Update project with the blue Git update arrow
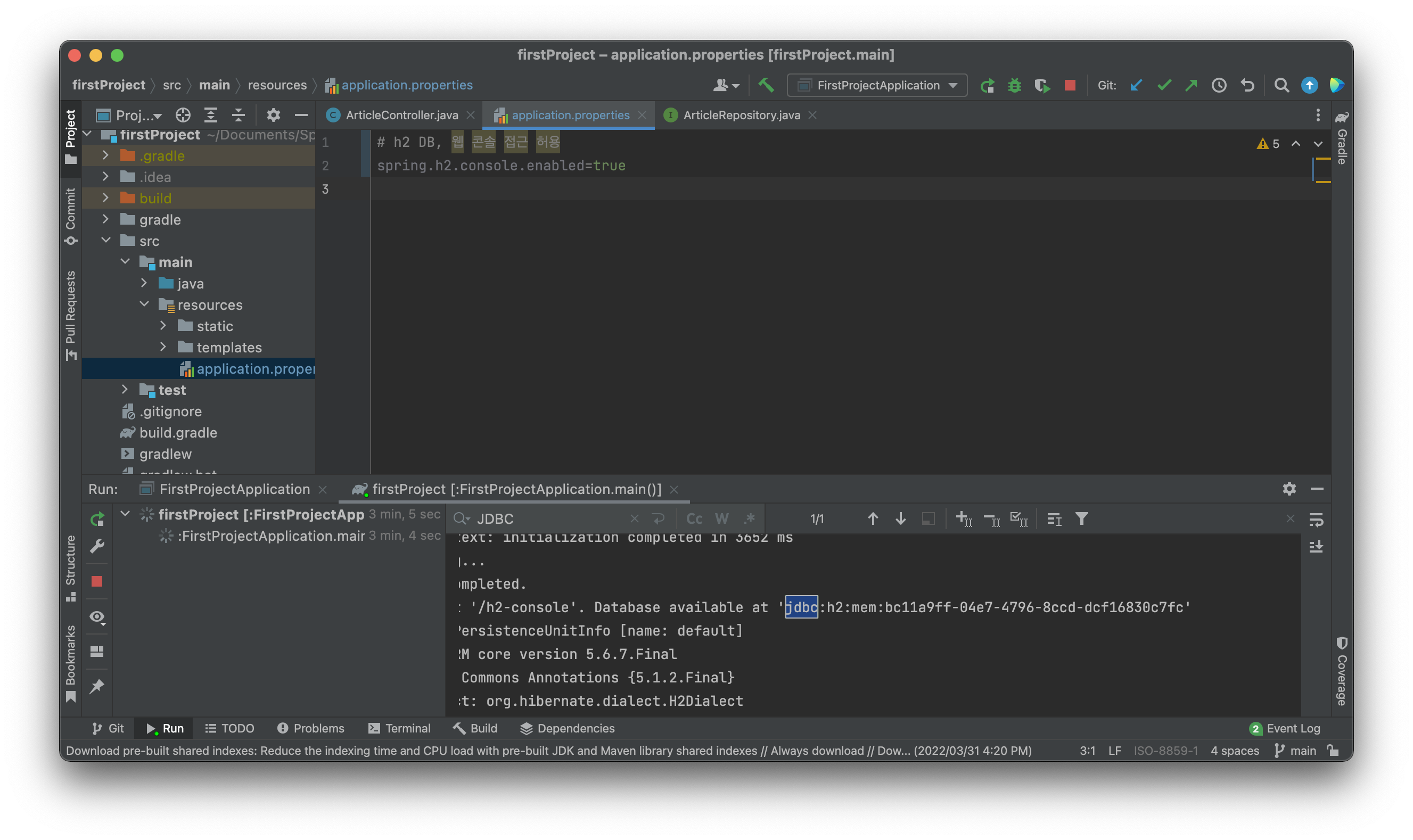Screen dimensions: 1413x840 (x=1136, y=85)
